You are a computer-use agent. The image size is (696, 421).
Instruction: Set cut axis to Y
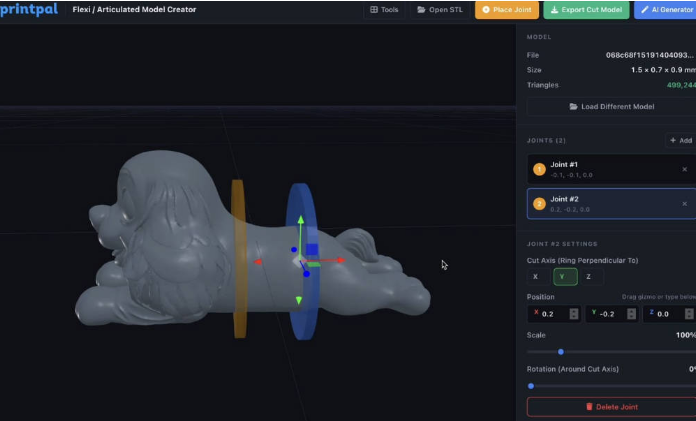[x=565, y=277]
